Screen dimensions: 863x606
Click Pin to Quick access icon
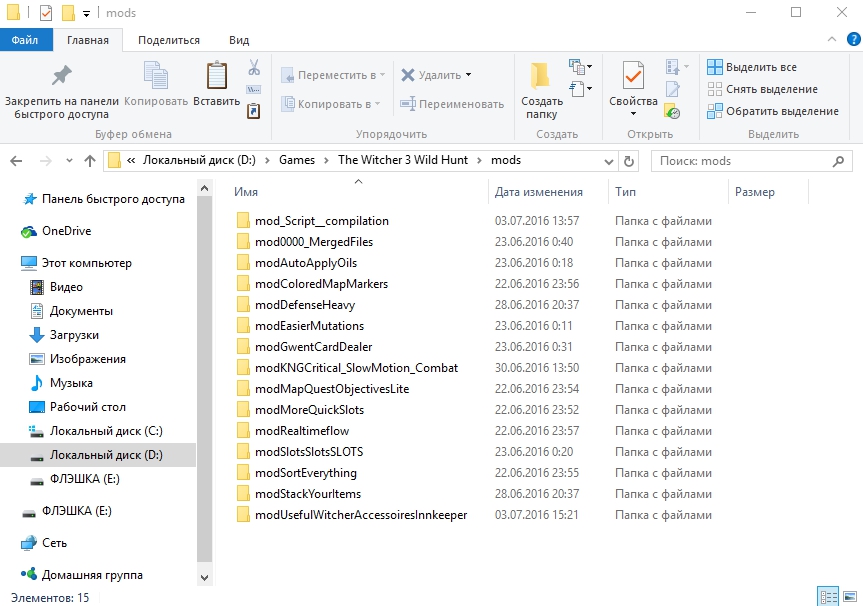(61, 76)
